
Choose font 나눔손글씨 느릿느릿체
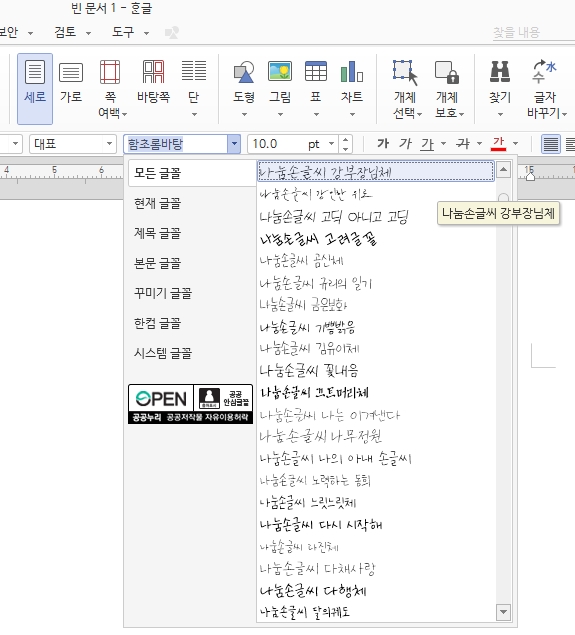pyautogui.click(x=376, y=503)
